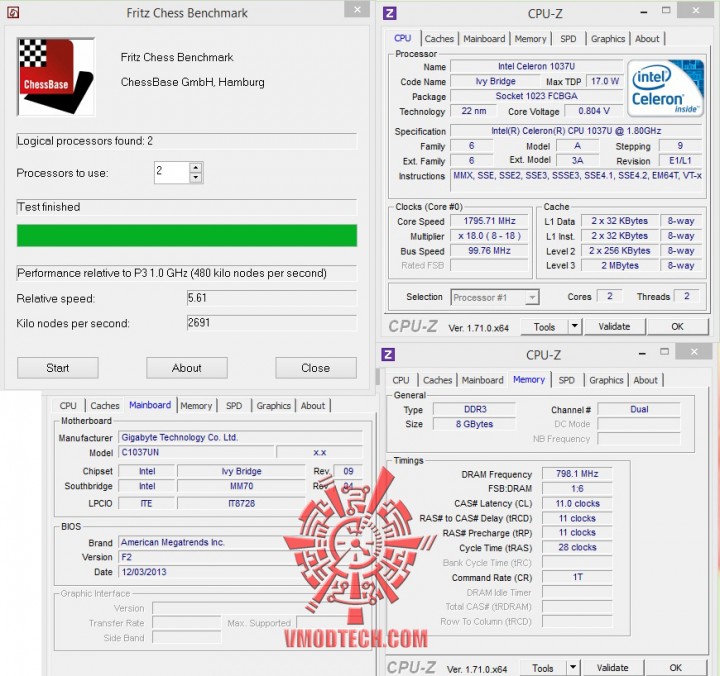Click Validate in top CPU-Z window
720x676 pixels.
coord(614,327)
